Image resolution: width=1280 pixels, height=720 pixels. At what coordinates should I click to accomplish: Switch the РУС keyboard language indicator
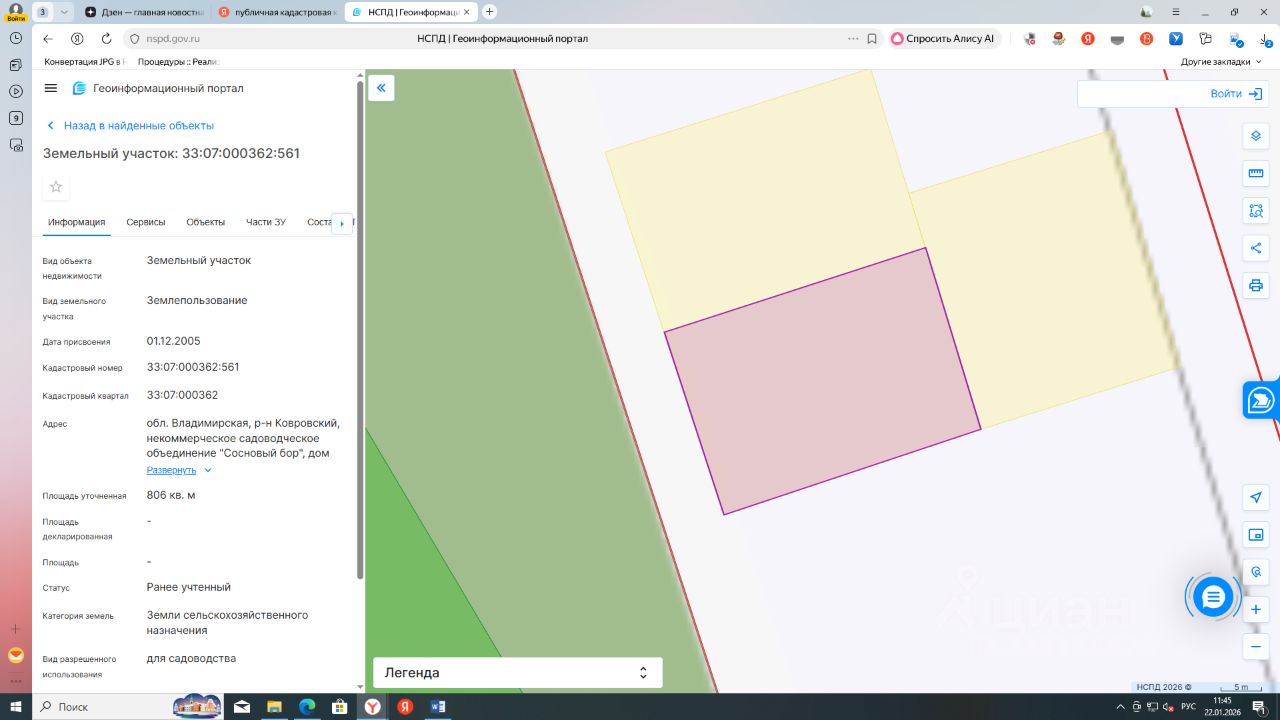[1188, 706]
